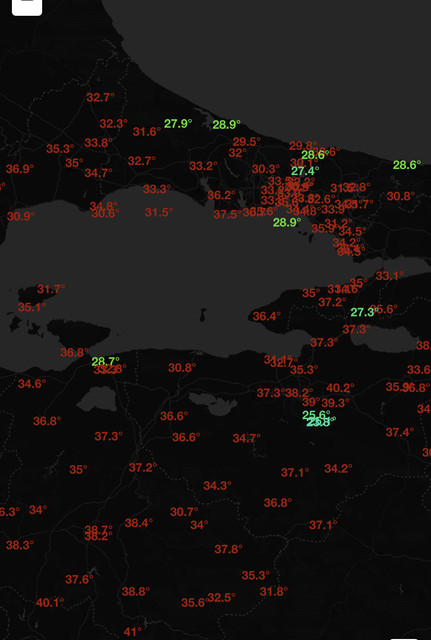Click the 37.5° station label

(227, 214)
